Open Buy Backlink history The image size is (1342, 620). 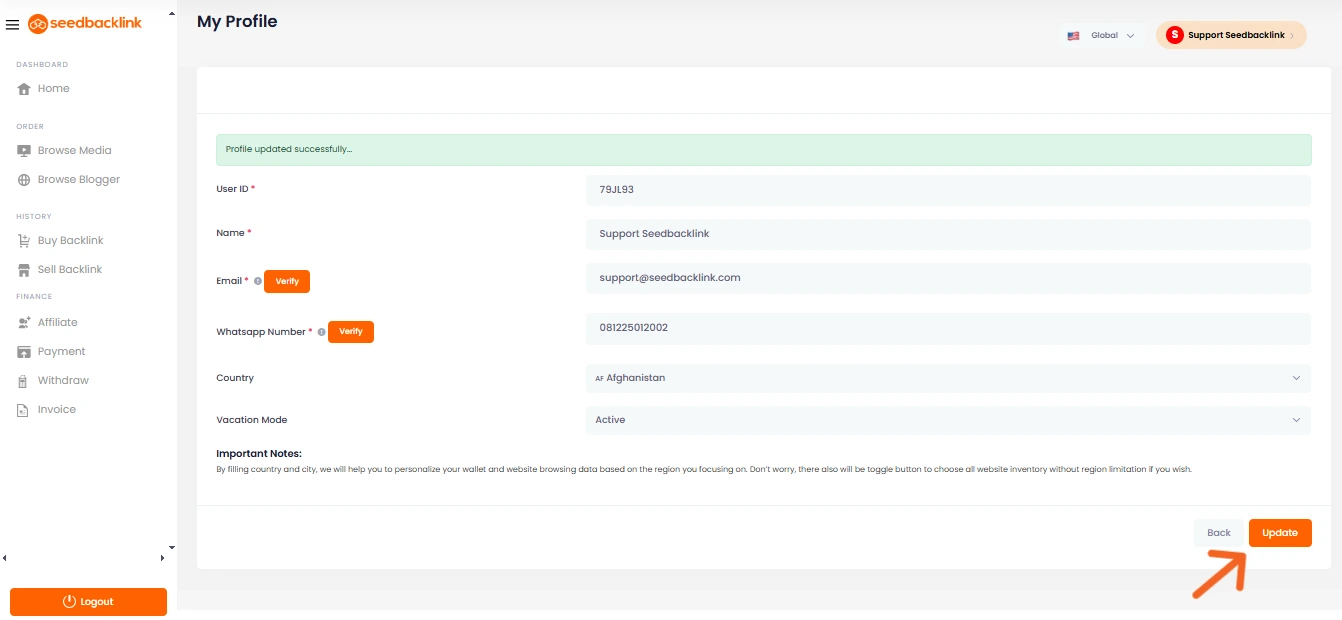70,241
